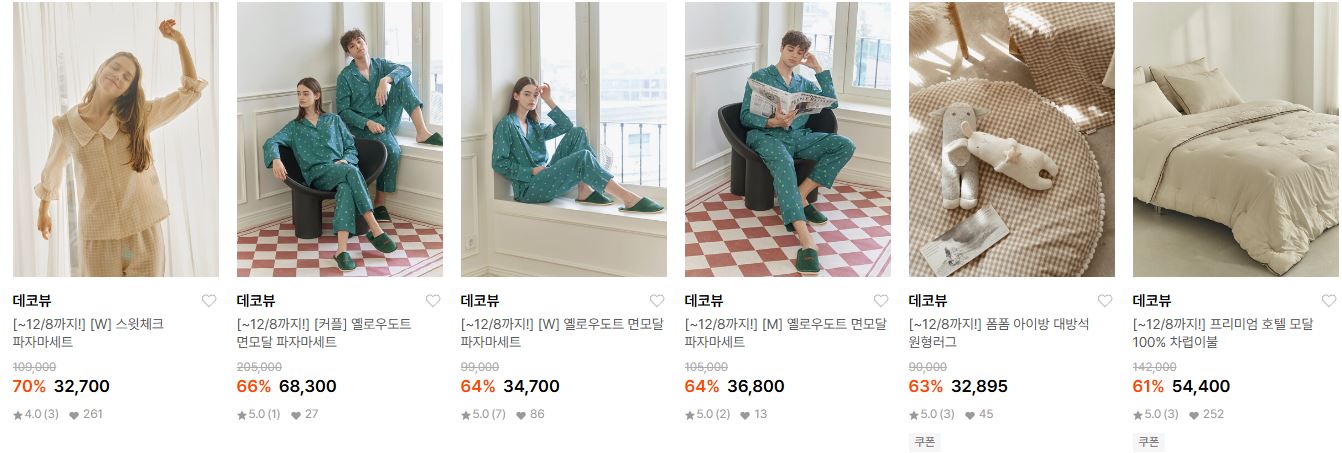Tap heart icon on [M] 옐로우도트 파자마세트
This screenshot has height=453, width=1342.
point(881,301)
